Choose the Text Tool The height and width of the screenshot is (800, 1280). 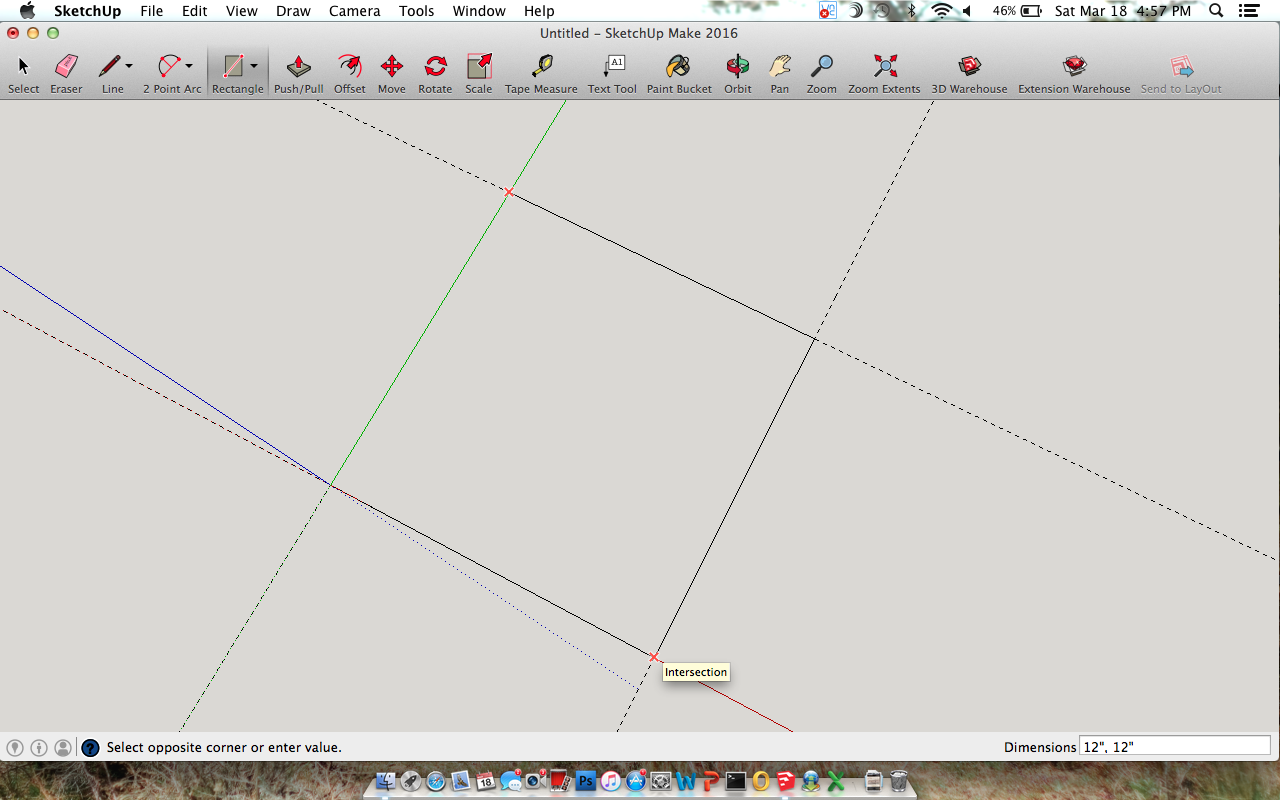[612, 74]
